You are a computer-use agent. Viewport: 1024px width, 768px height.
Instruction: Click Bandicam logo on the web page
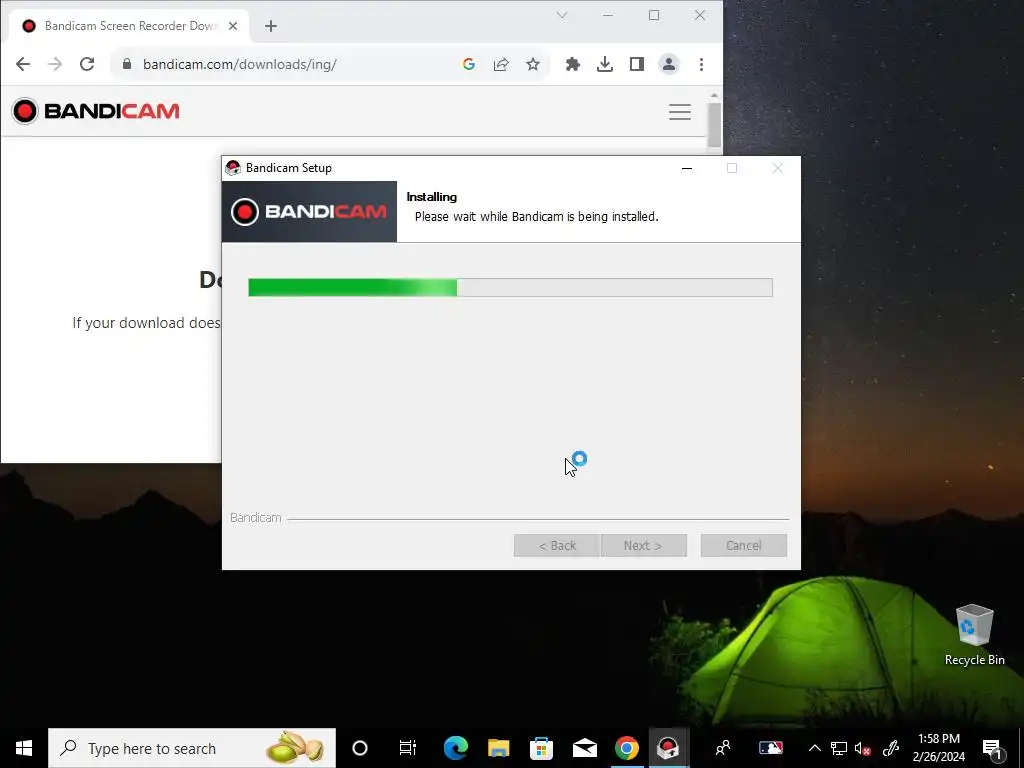(x=96, y=111)
